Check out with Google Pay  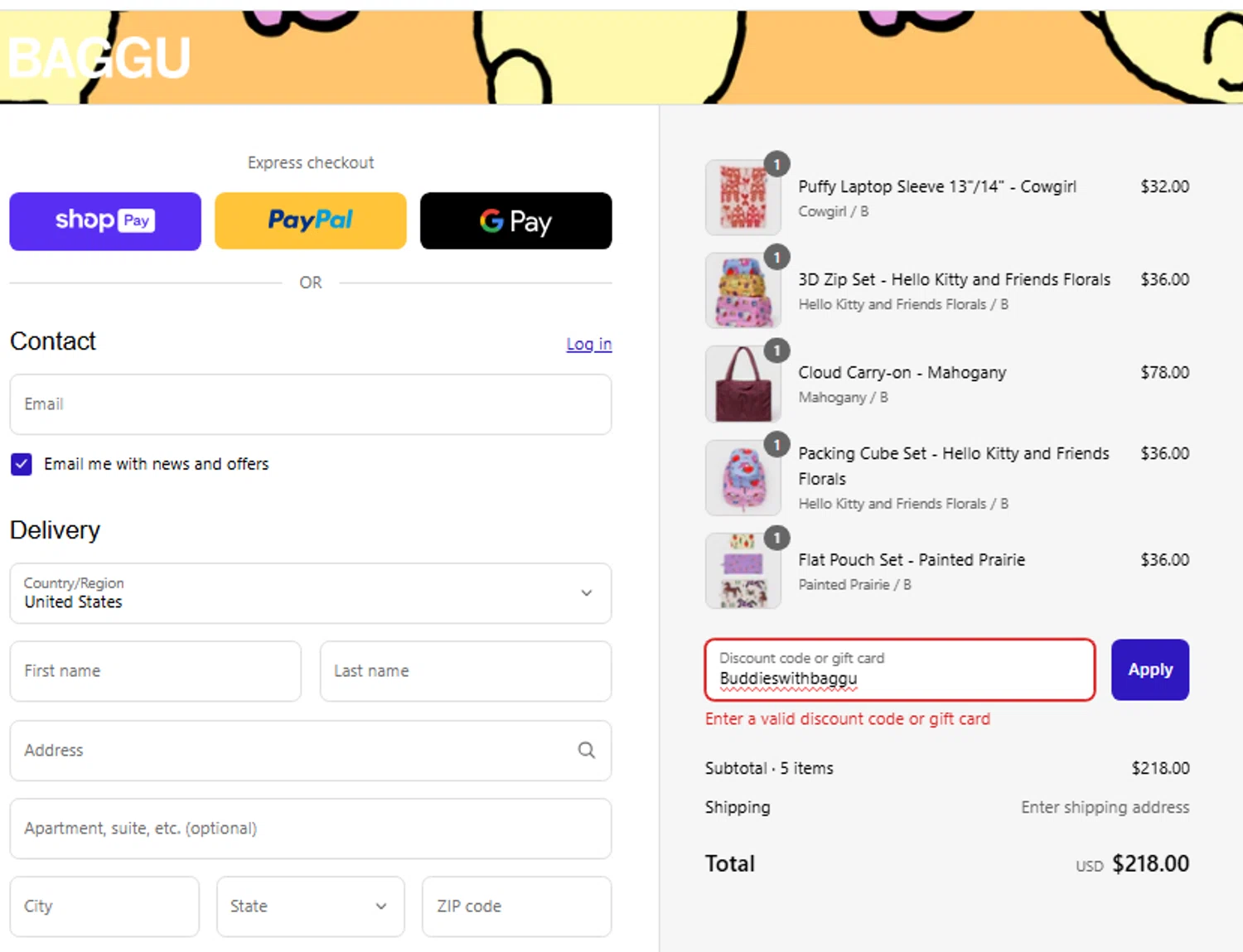pos(516,221)
